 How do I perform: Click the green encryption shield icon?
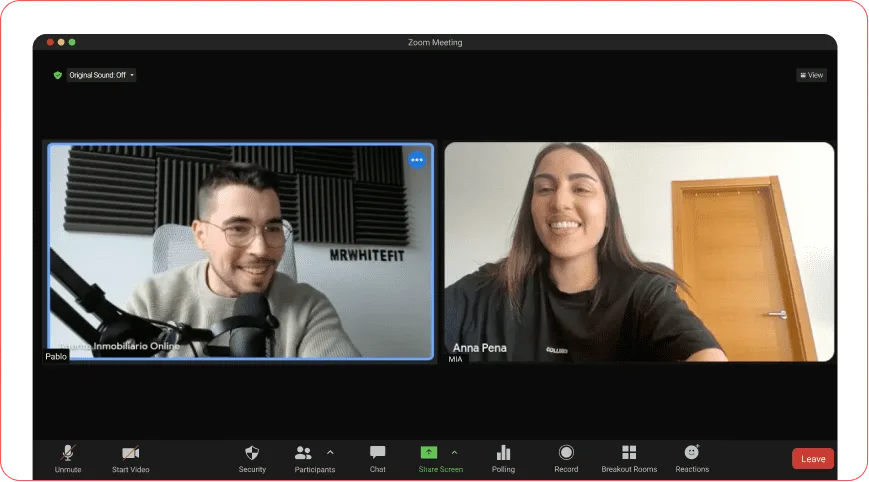58,75
